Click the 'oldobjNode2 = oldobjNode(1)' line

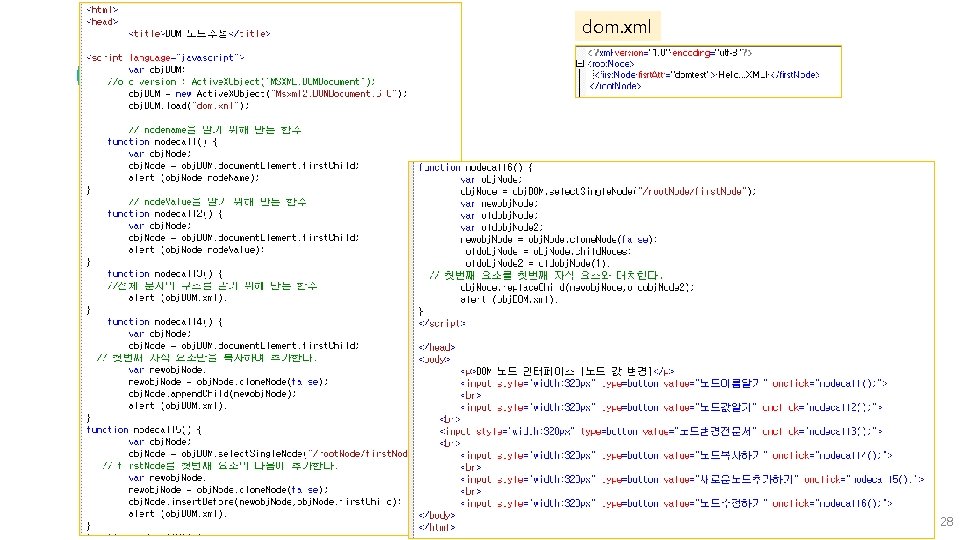point(536,263)
